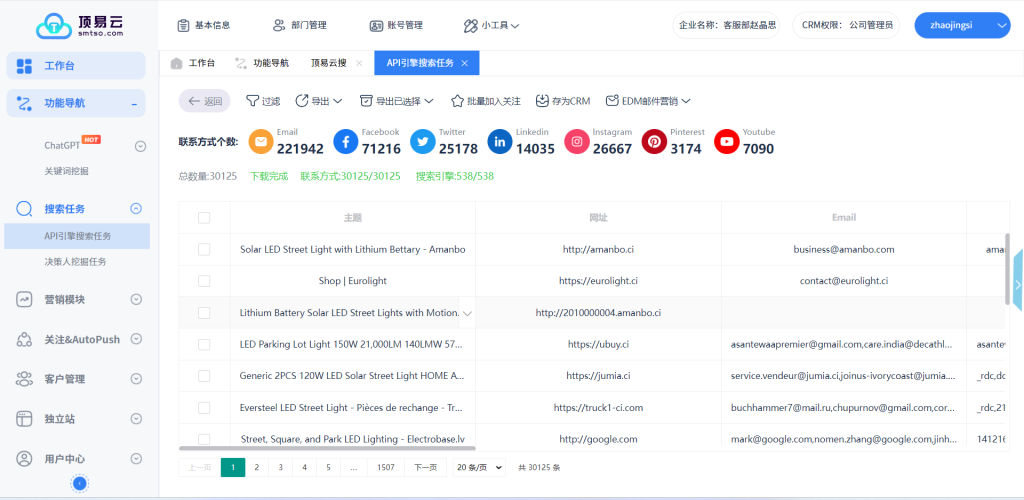Click the Twitter contact icon

click(423, 142)
